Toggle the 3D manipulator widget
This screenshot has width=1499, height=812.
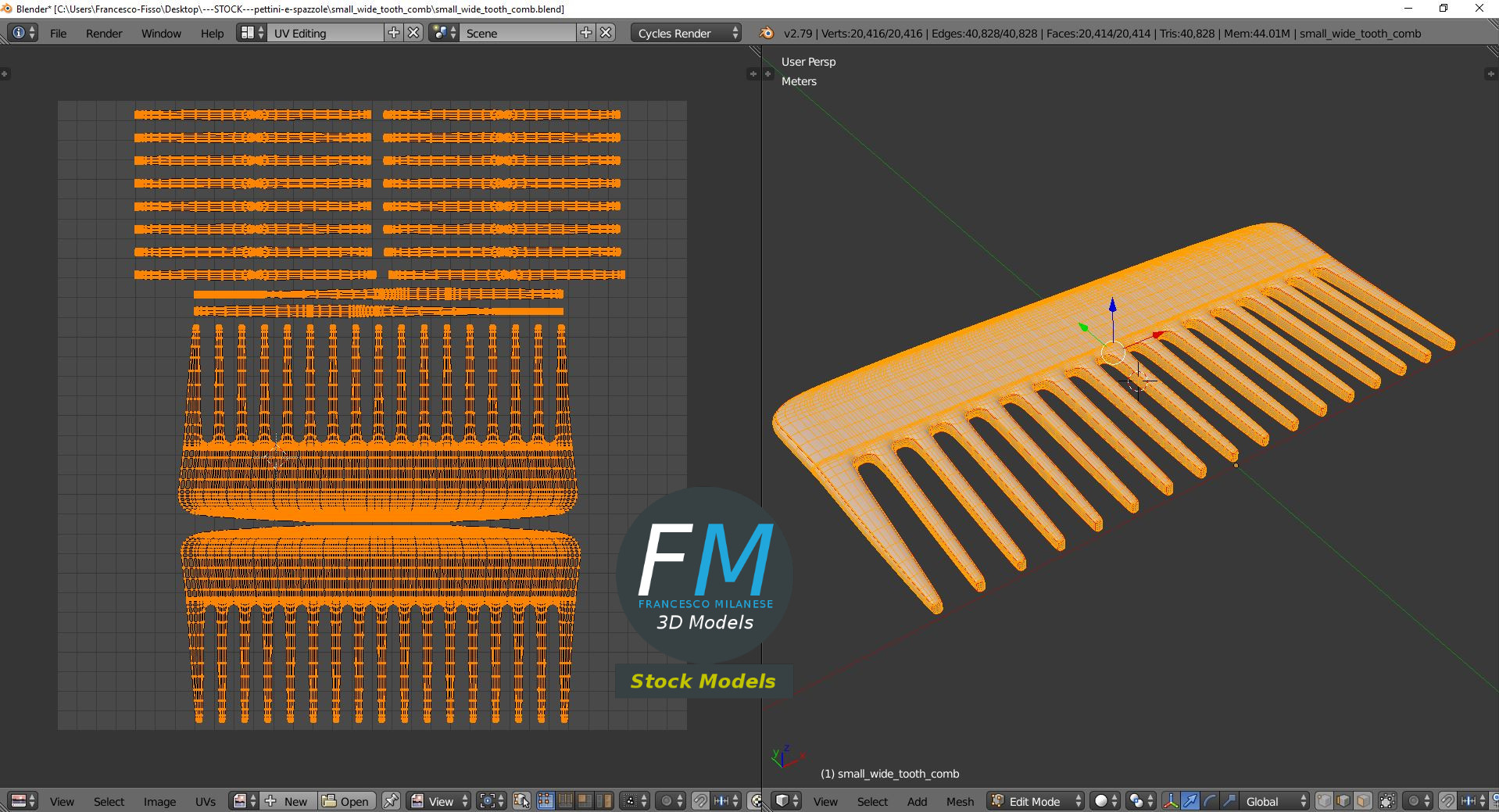point(1170,801)
